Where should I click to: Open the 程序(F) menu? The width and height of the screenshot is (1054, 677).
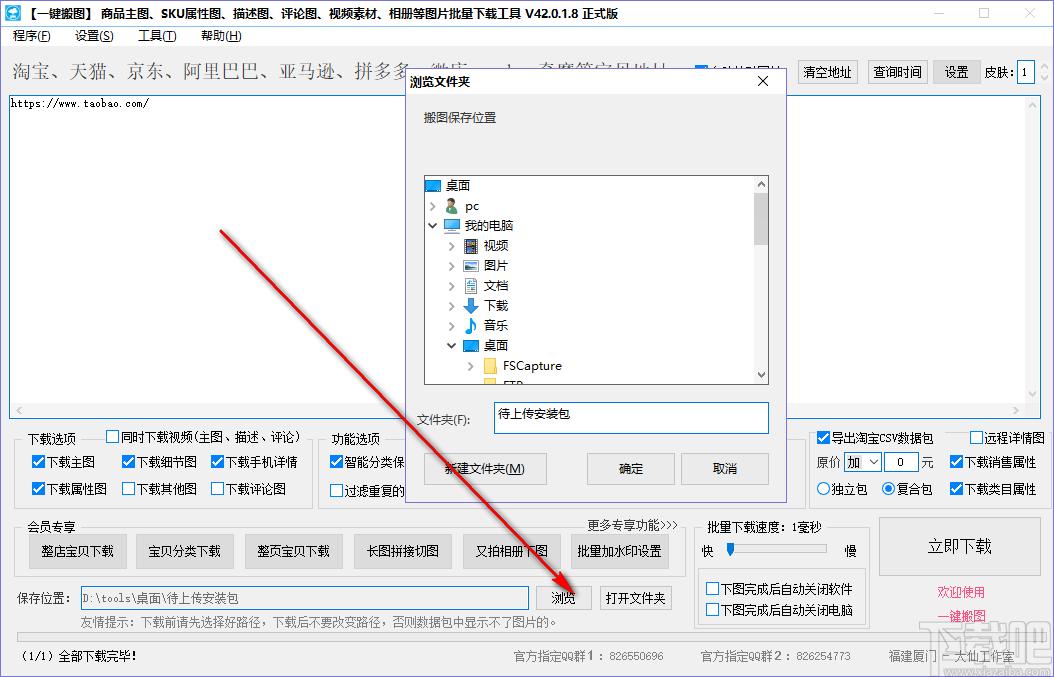[32, 36]
